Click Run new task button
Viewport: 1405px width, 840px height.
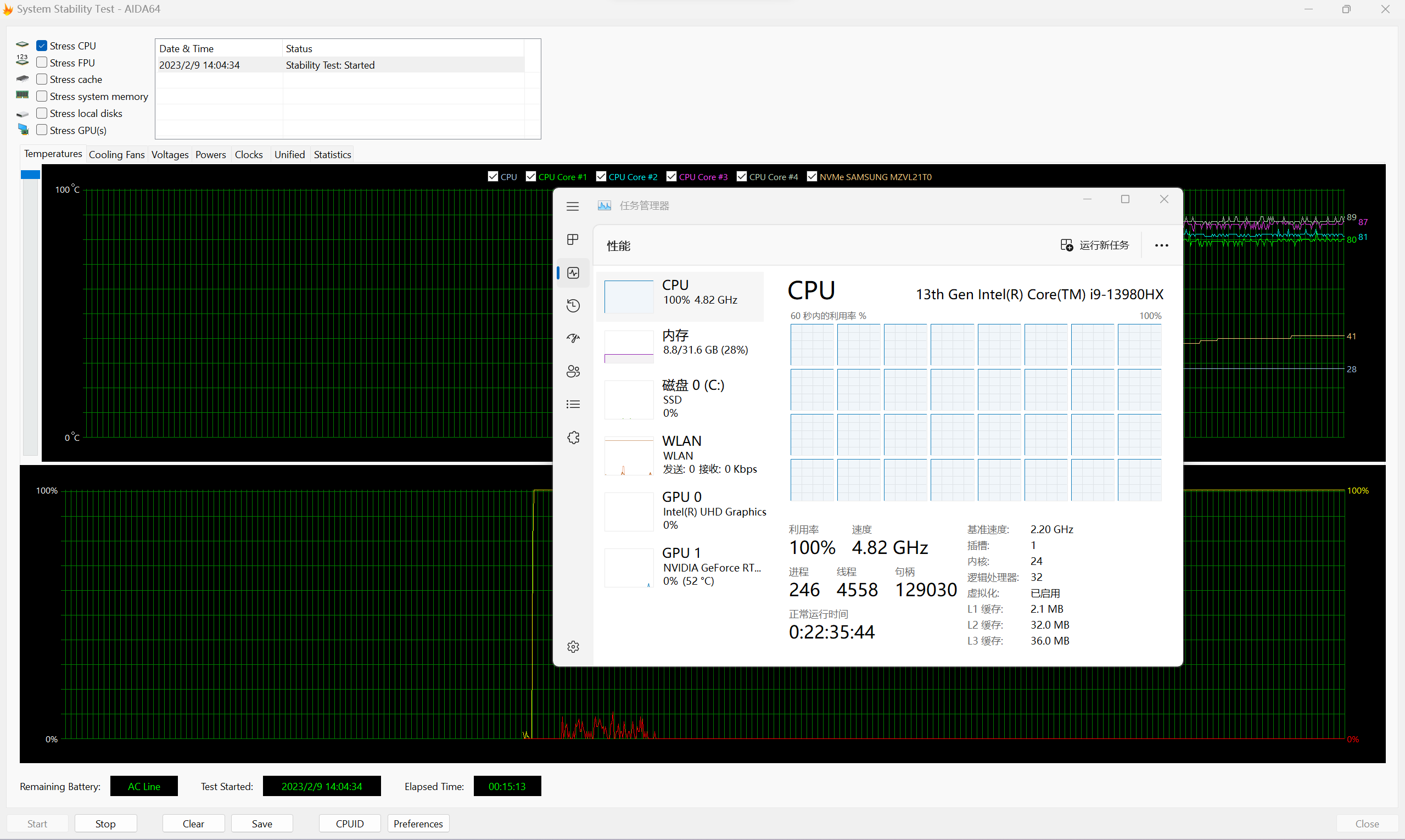pyautogui.click(x=1094, y=245)
